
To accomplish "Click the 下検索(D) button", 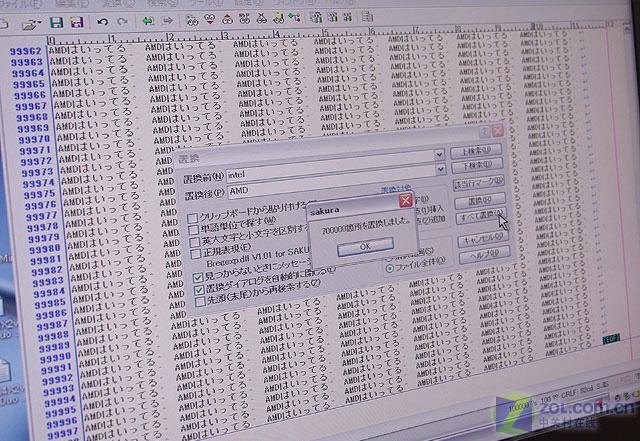I will [477, 166].
